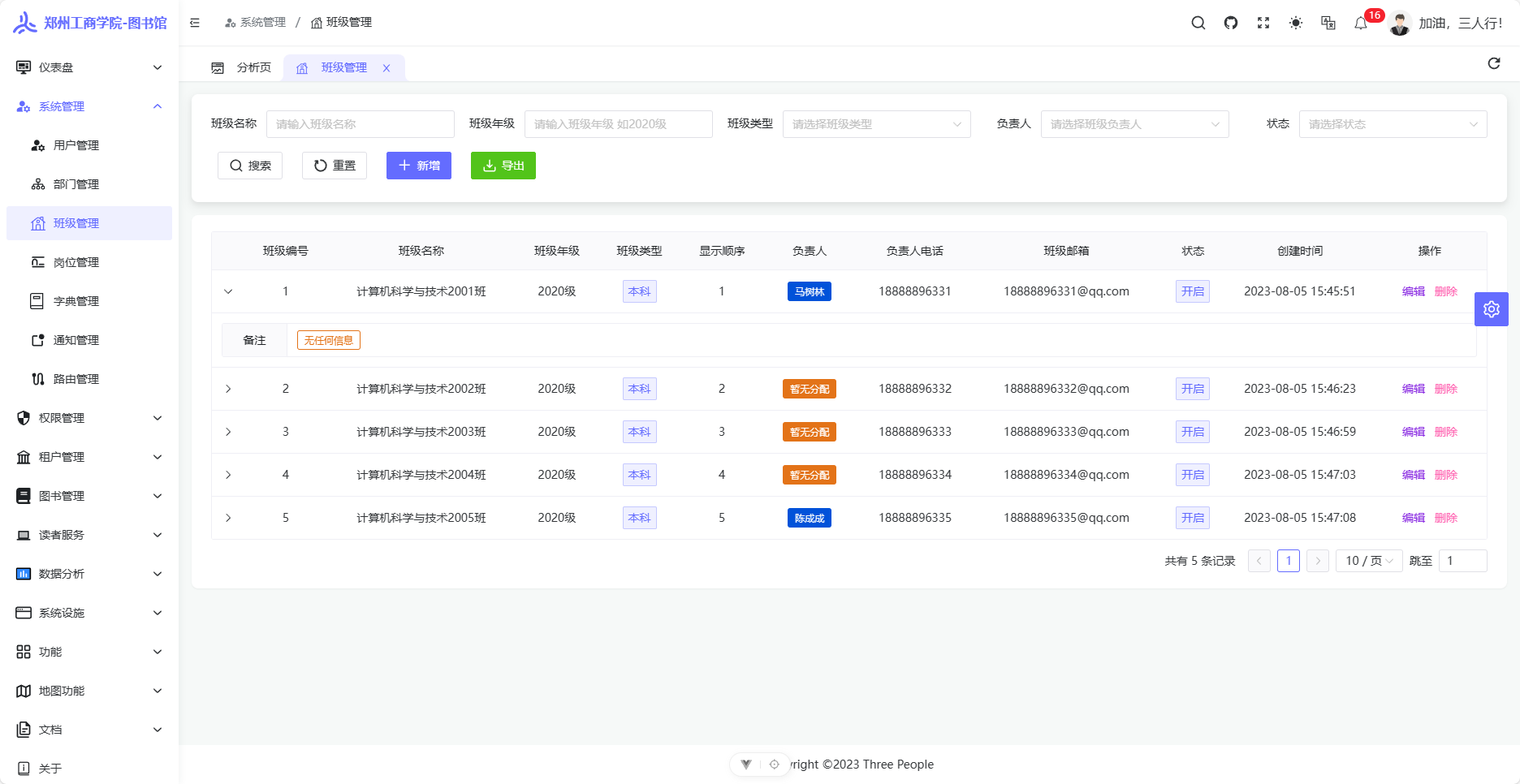
Task: Click the 无任何信息 remark tag
Action: point(329,340)
